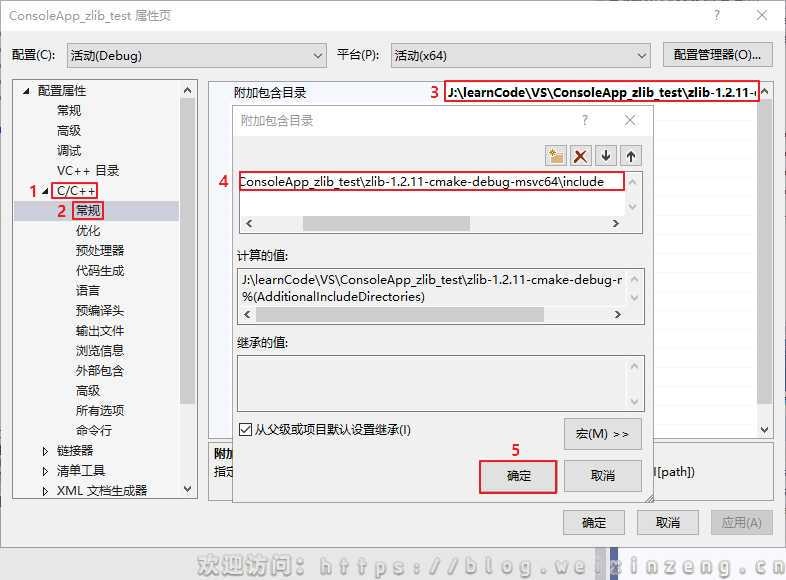Select 常规 under C/C++
Image resolution: width=786 pixels, height=580 pixels.
pyautogui.click(x=88, y=211)
